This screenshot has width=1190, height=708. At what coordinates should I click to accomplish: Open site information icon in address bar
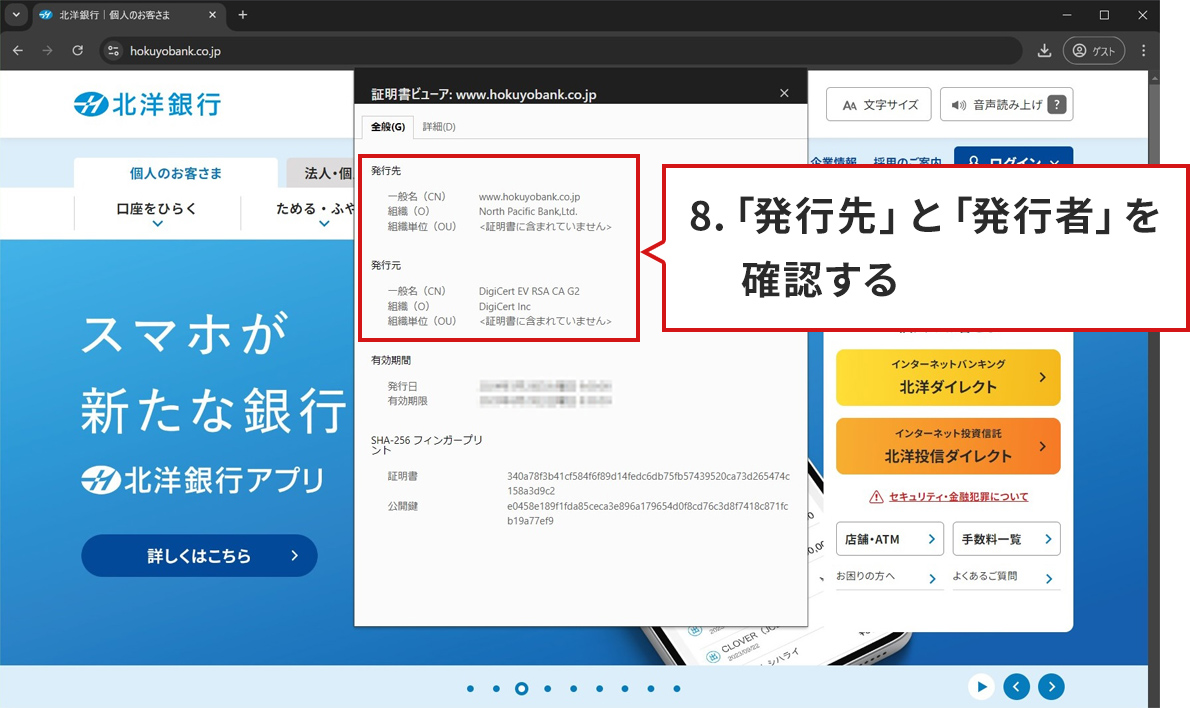point(113,51)
